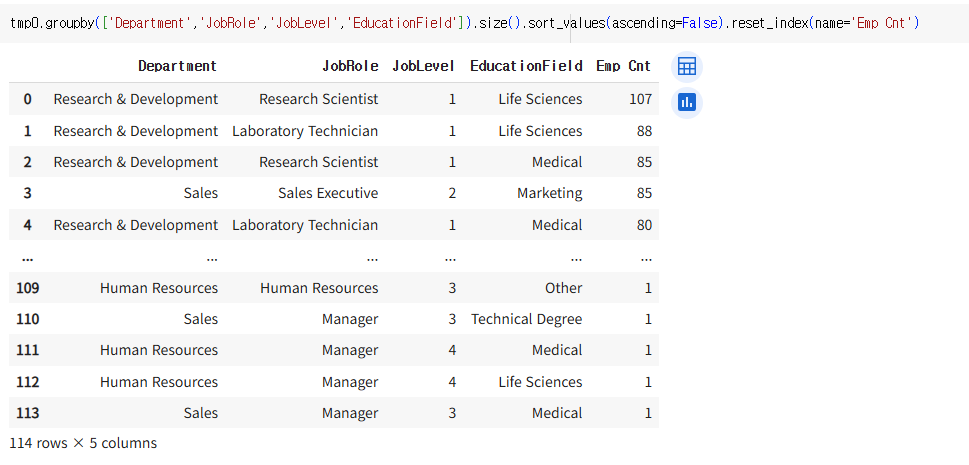Click the JobRole column header

pyautogui.click(x=350, y=66)
